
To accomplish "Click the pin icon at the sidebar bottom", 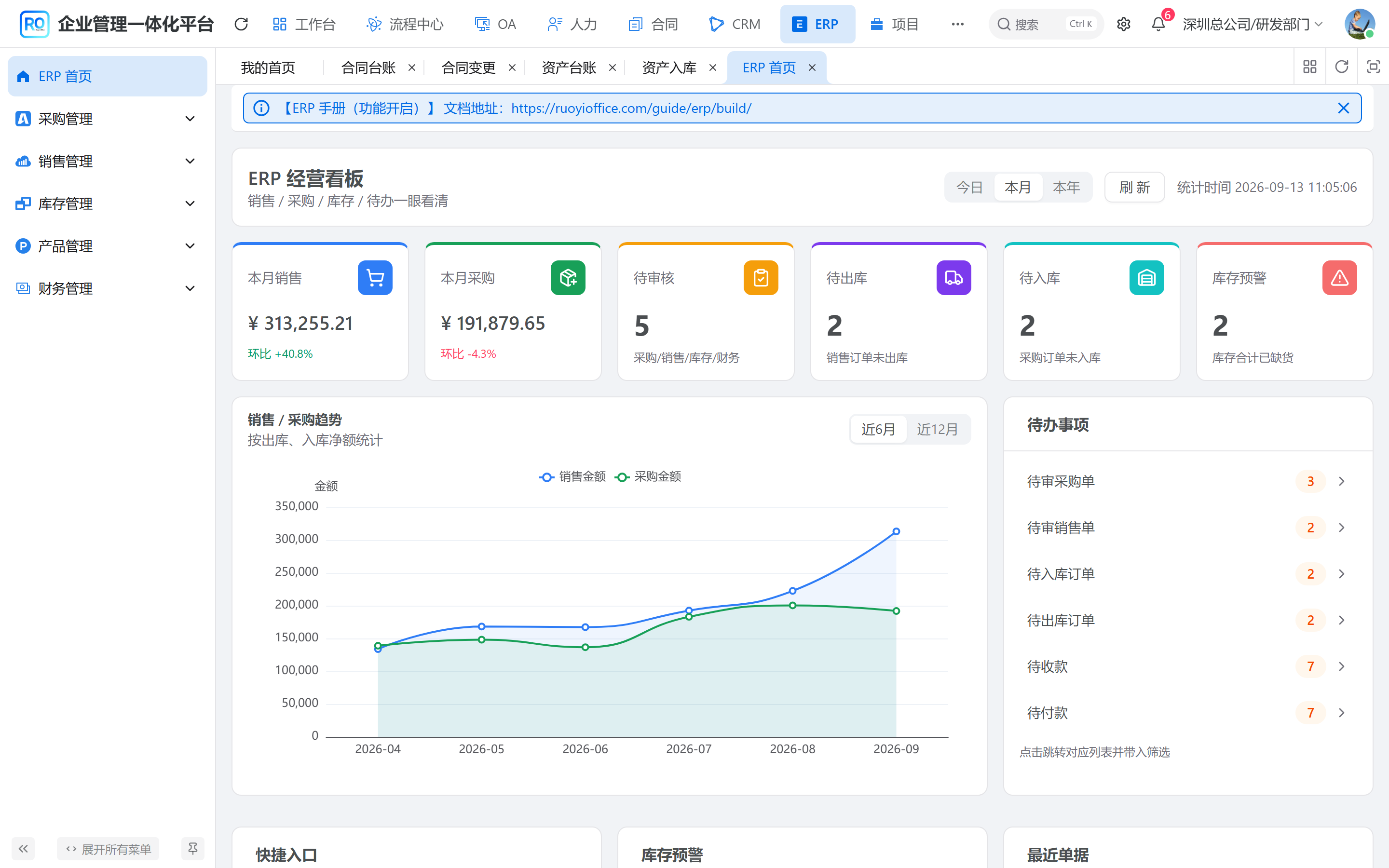I will tap(193, 849).
